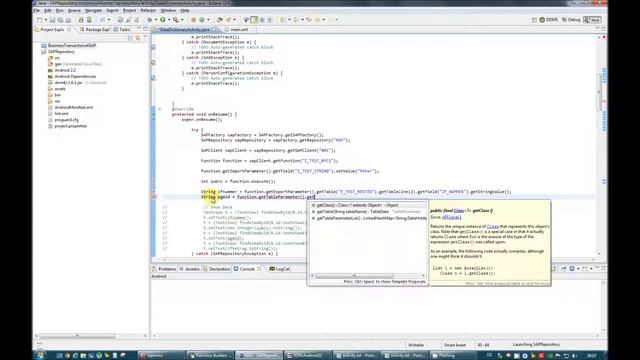640x360 pixels.
Task: Switch to the Debug perspective
Action: coord(571,20)
